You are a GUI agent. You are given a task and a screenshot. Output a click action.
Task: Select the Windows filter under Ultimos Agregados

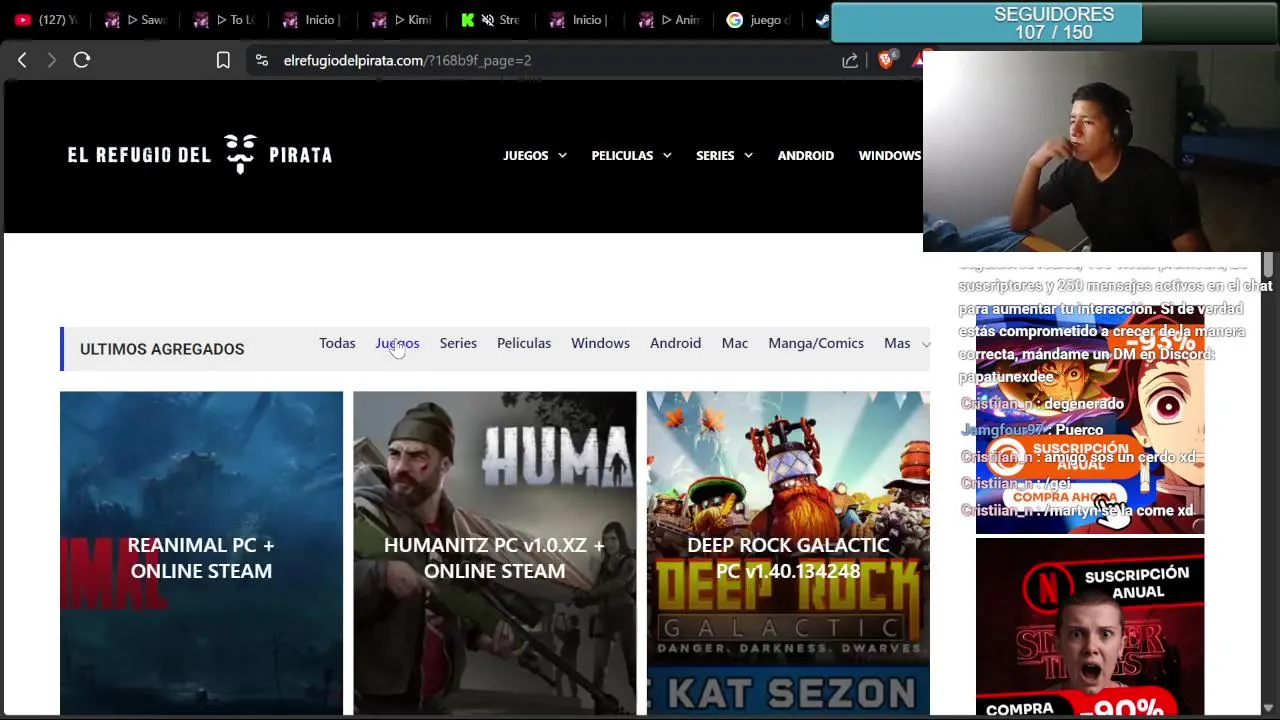pyautogui.click(x=600, y=343)
